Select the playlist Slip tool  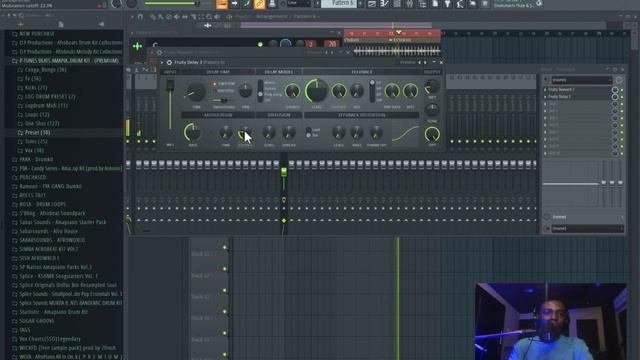(185, 17)
